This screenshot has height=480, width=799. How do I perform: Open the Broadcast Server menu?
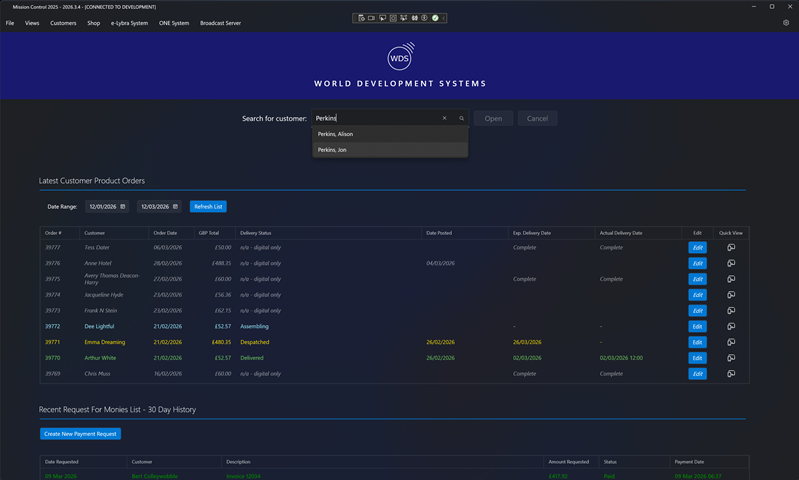[220, 22]
